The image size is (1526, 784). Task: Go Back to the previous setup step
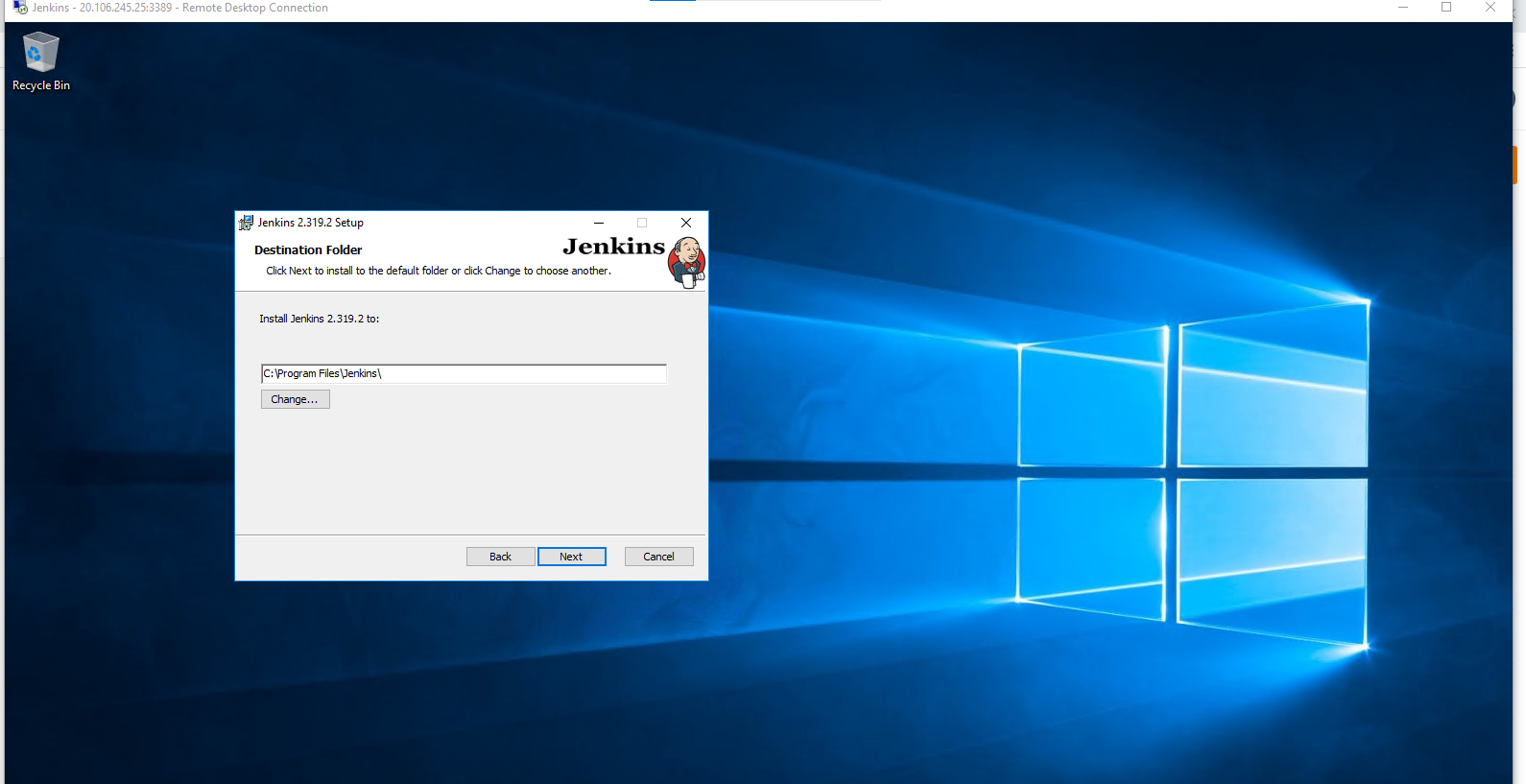500,557
